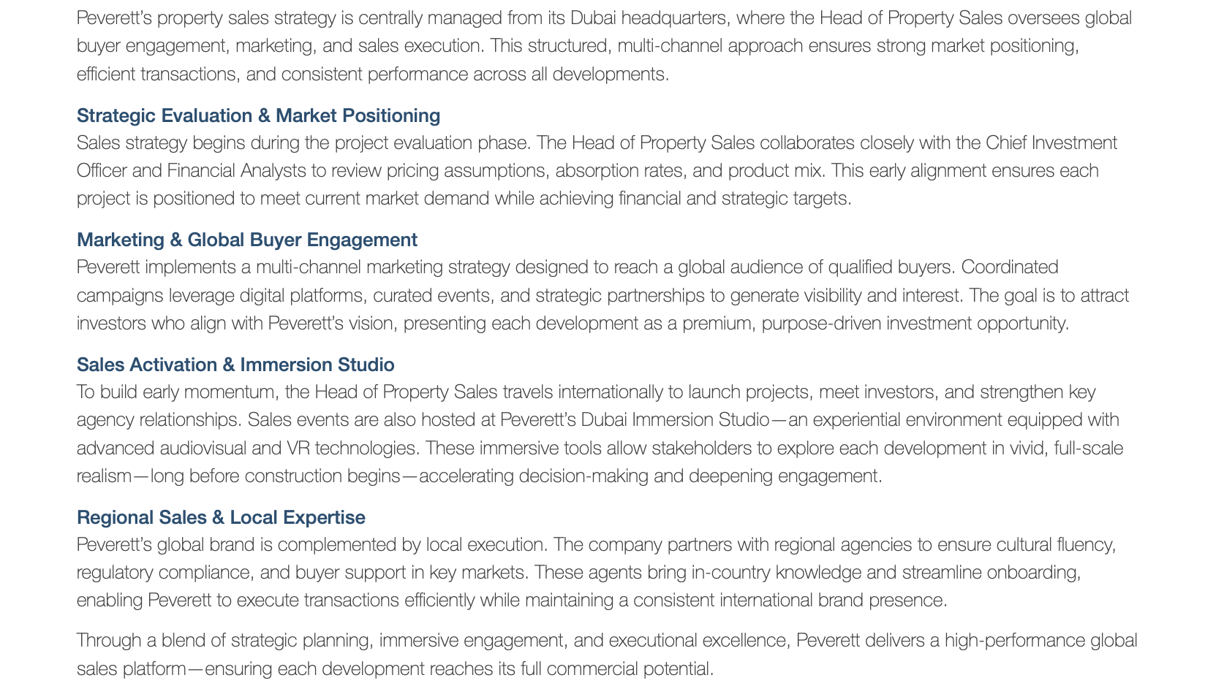Click the phrase regulatory compliance
This screenshot has height=686, width=1224.
click(x=152, y=573)
